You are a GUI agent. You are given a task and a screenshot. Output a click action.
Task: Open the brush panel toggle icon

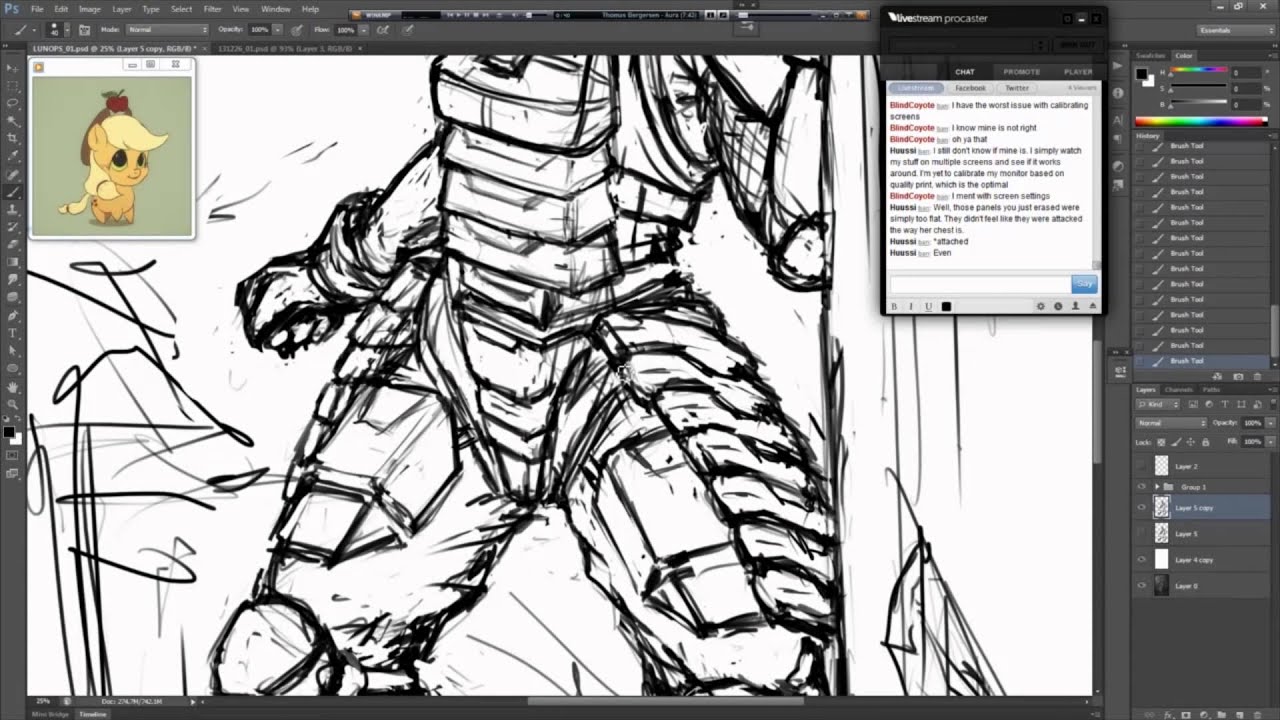tap(83, 30)
